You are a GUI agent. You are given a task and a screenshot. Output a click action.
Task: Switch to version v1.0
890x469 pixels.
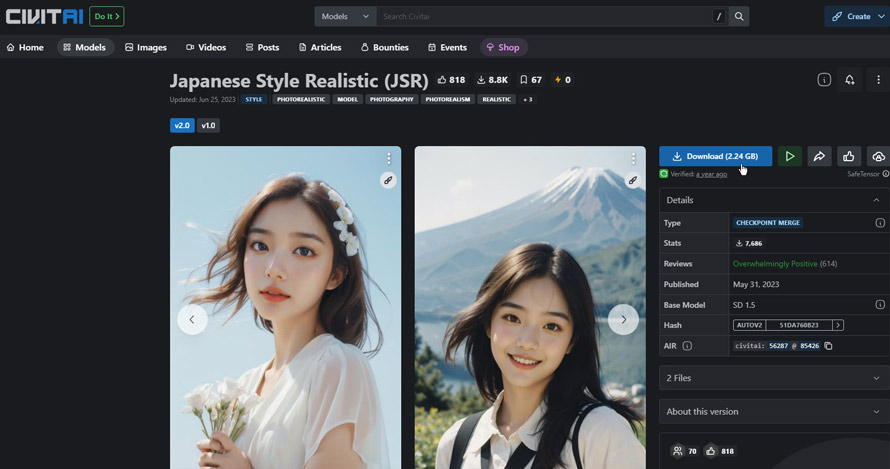click(x=208, y=126)
